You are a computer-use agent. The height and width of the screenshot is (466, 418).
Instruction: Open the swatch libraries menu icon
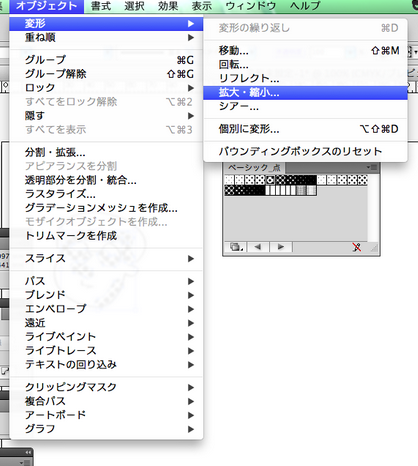click(x=237, y=247)
